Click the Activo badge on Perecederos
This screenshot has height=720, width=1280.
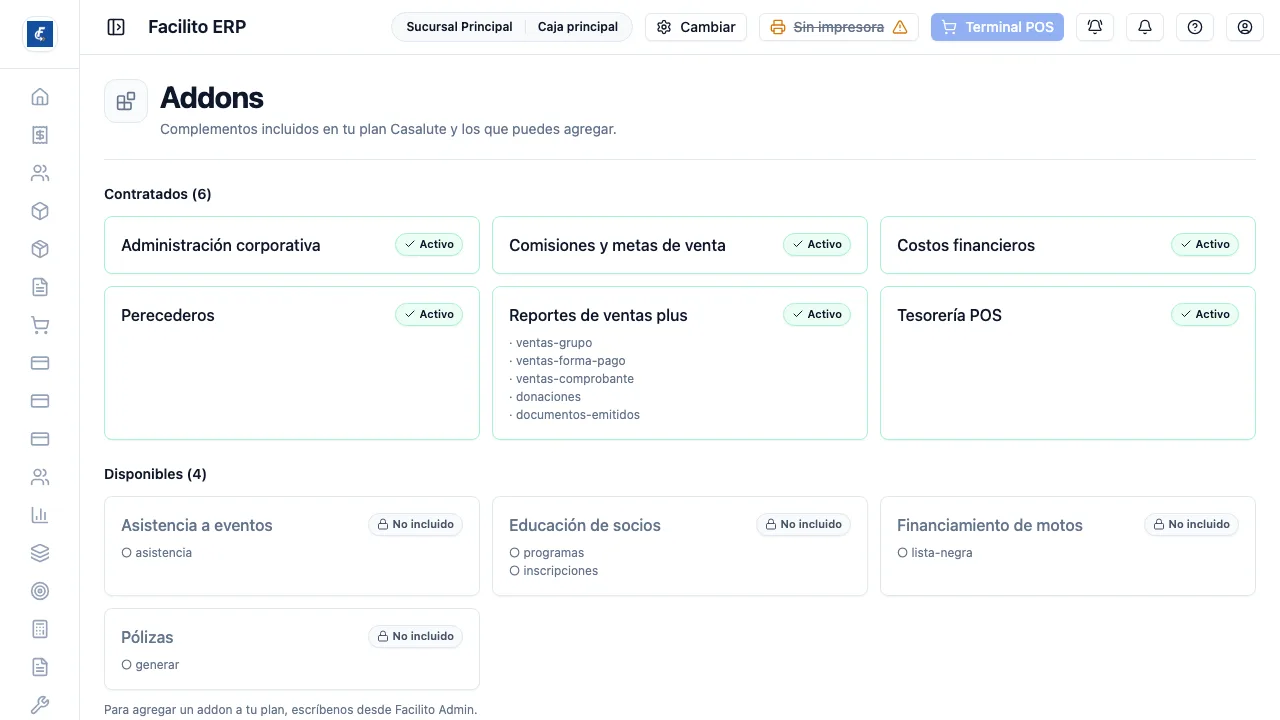[429, 314]
